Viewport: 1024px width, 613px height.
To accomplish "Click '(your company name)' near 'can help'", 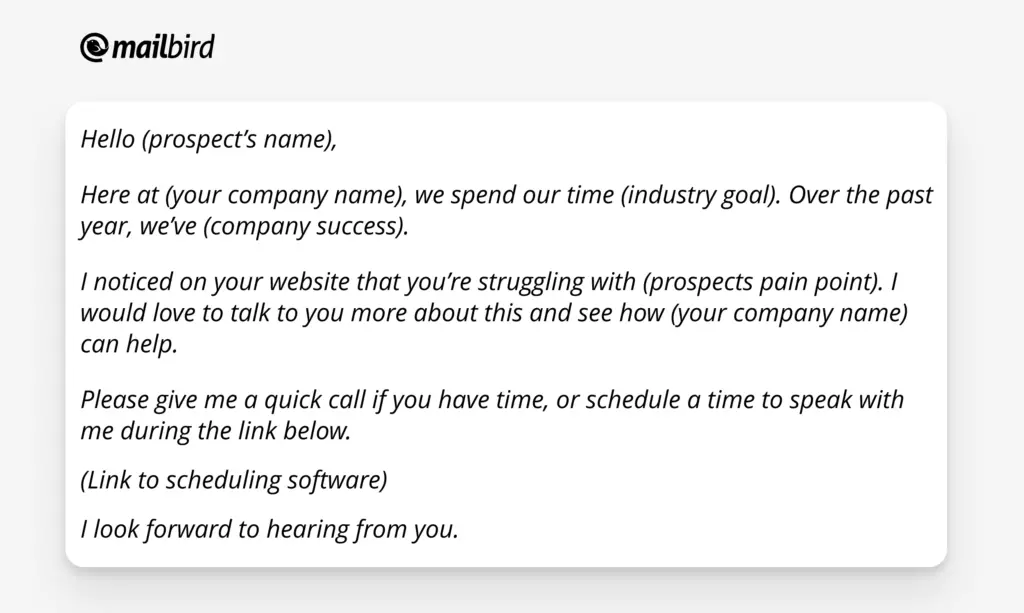I will click(x=789, y=313).
